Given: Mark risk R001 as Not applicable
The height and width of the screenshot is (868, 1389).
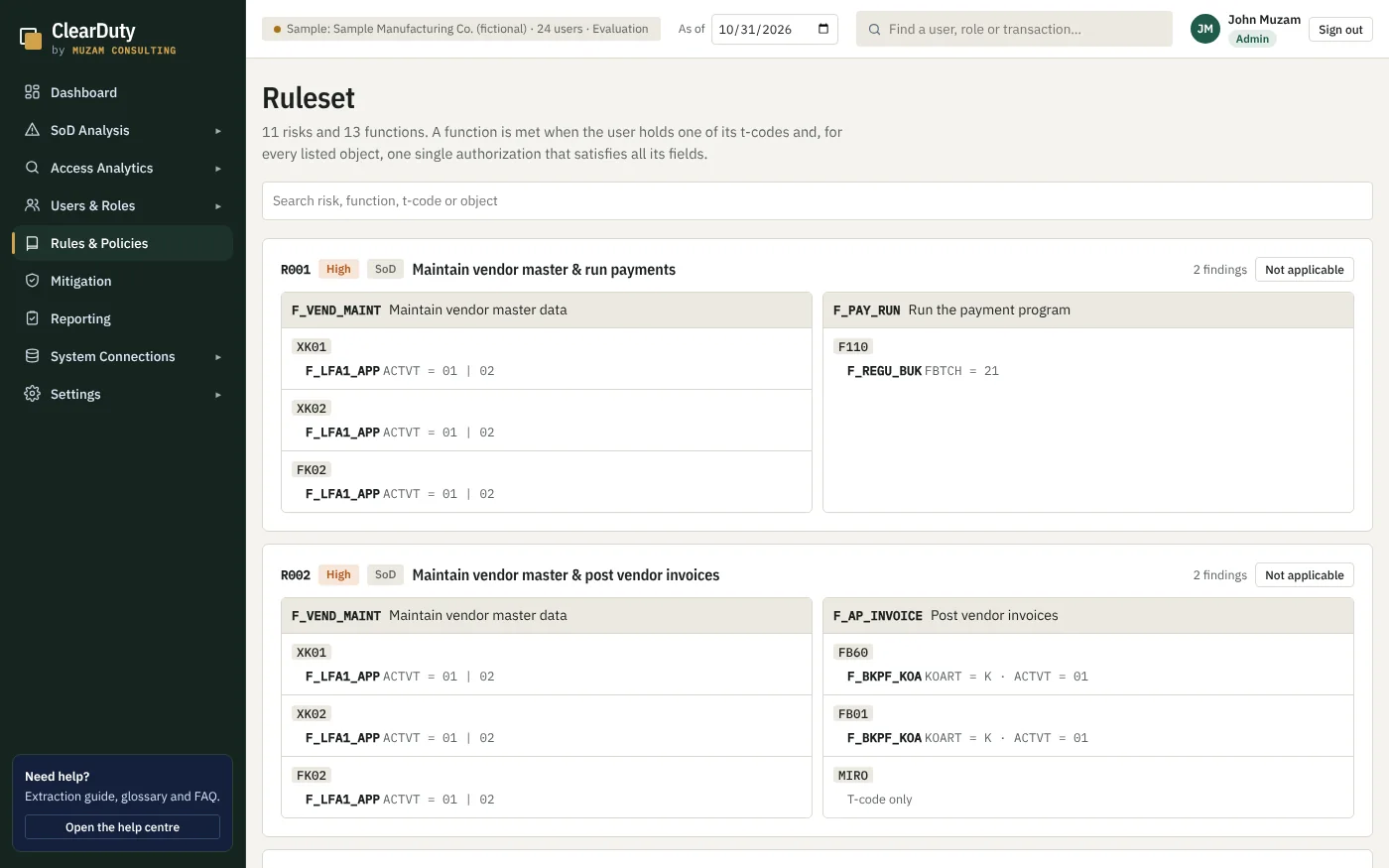Looking at the screenshot, I should click(x=1304, y=270).
